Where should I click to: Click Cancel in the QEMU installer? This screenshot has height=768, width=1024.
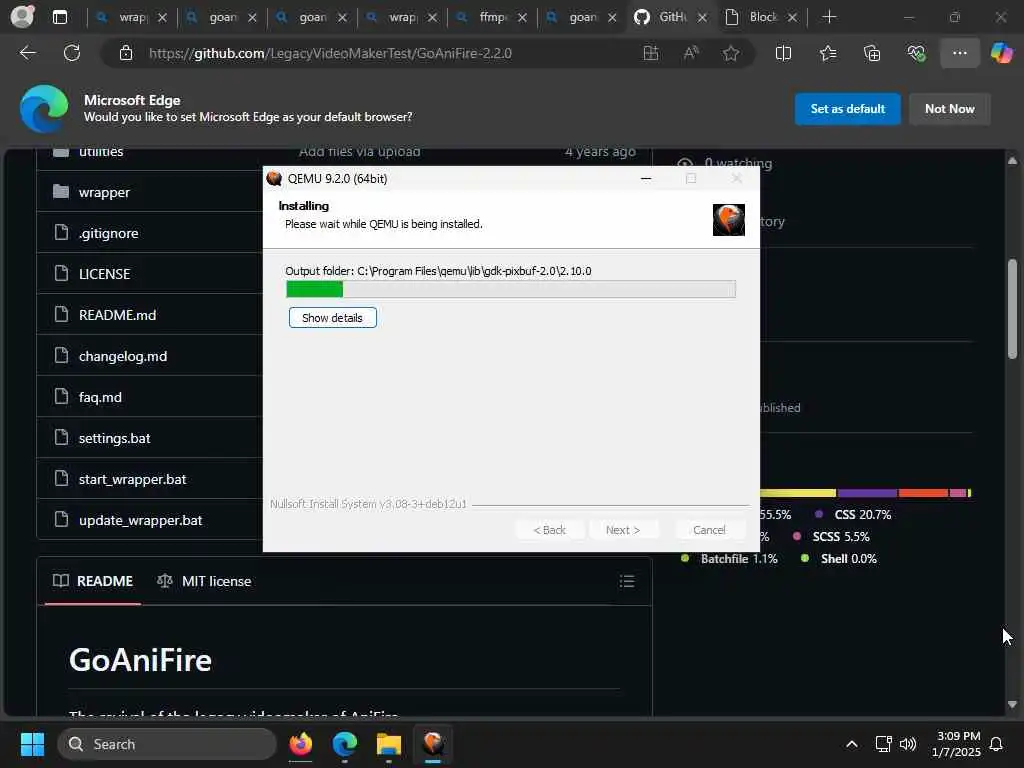[709, 530]
